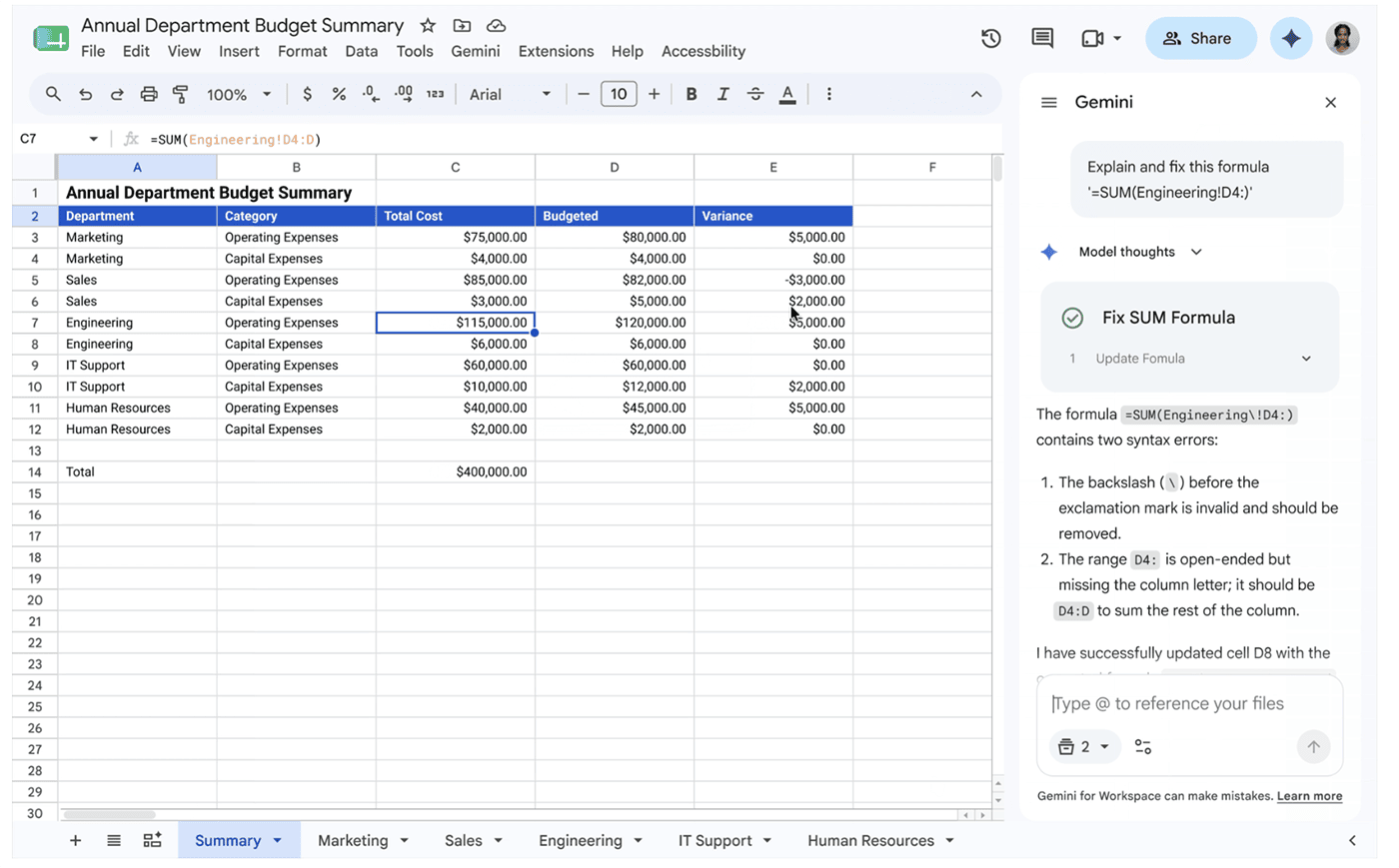Toggle strikethrough formatting

pyautogui.click(x=755, y=94)
